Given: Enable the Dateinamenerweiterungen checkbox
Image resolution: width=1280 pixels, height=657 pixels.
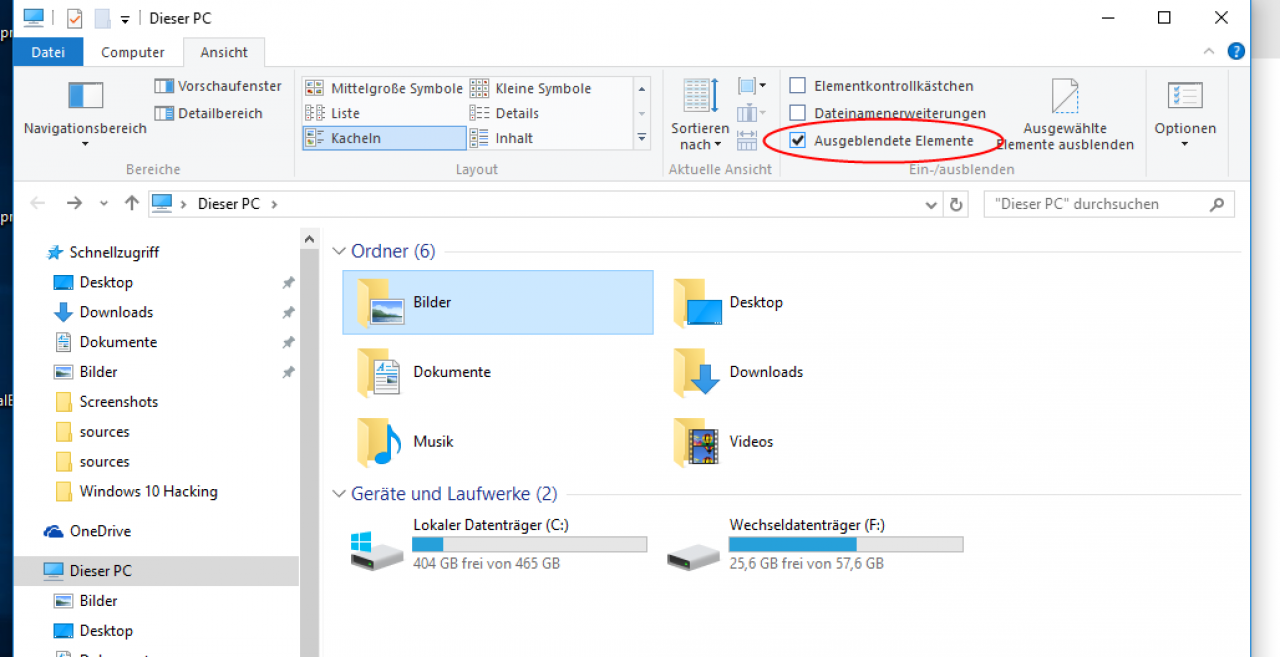Looking at the screenshot, I should click(798, 113).
